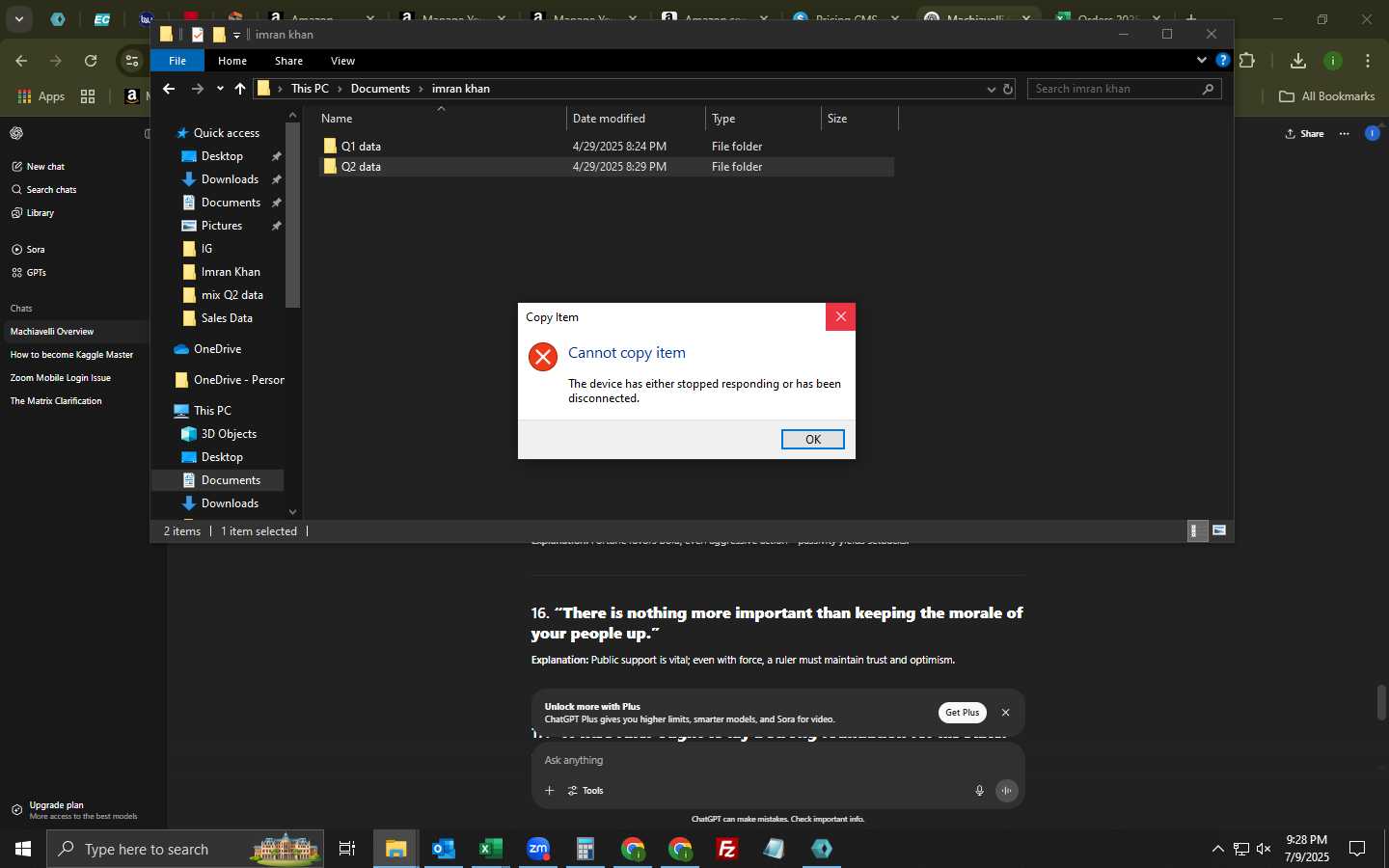Open Chrome Extensions puzzle icon
1389x868 pixels.
tap(1247, 61)
